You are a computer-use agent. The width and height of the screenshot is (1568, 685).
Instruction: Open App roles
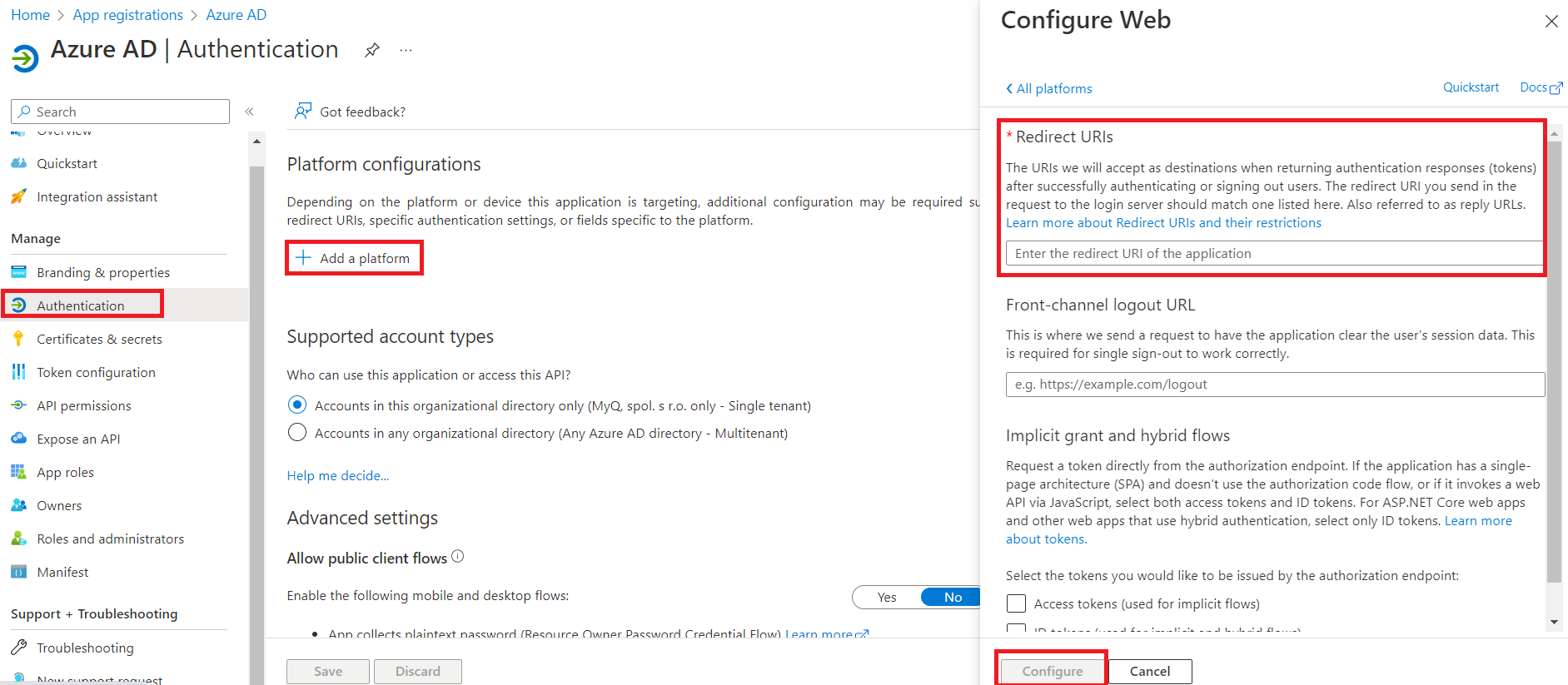coord(65,472)
